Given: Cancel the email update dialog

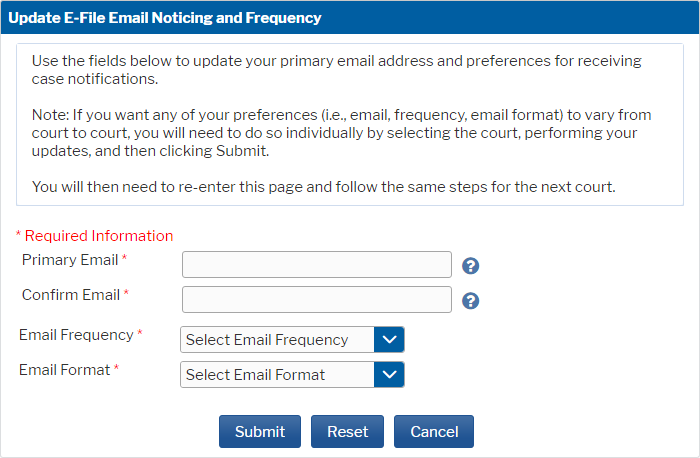Looking at the screenshot, I should pyautogui.click(x=434, y=432).
